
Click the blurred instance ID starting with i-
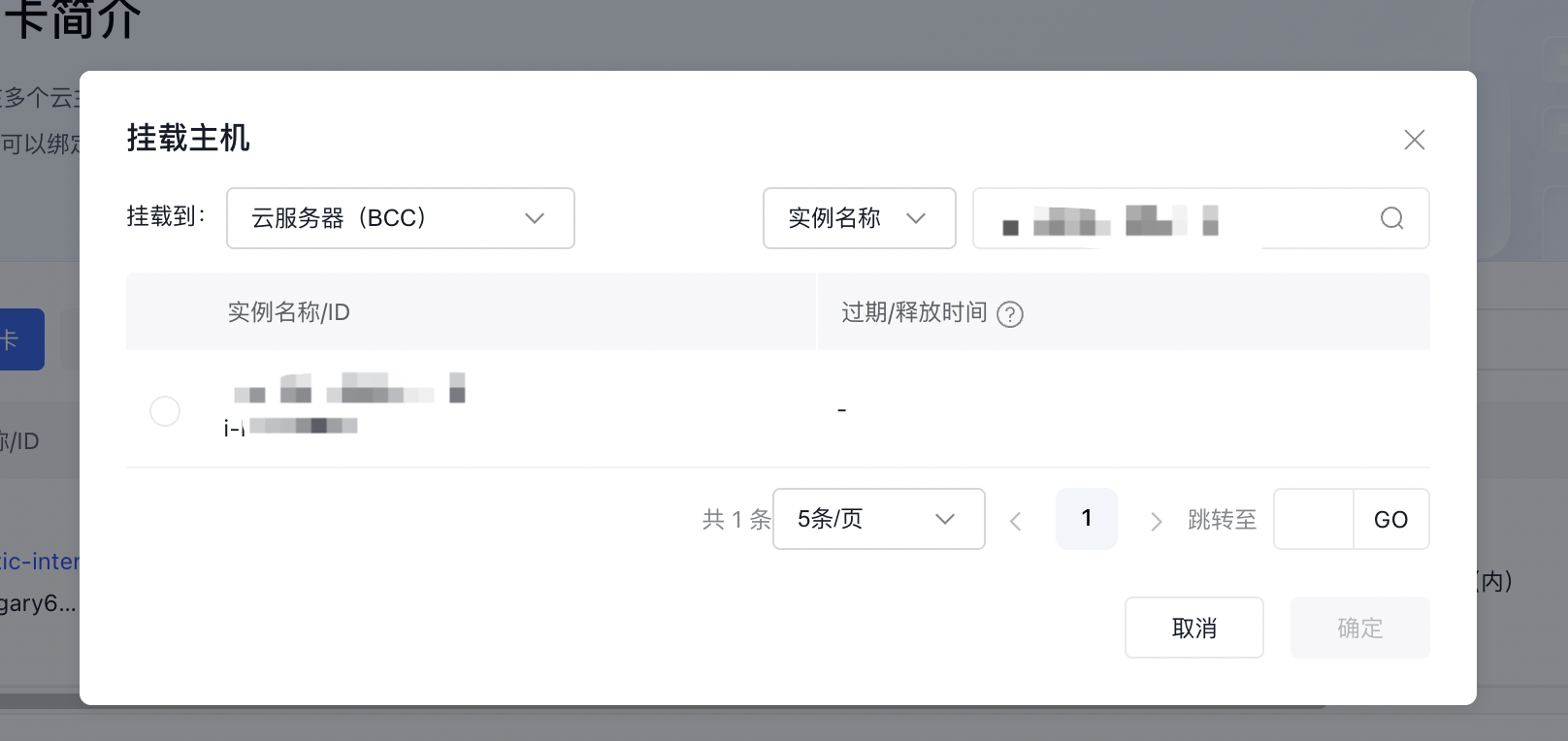pyautogui.click(x=291, y=427)
